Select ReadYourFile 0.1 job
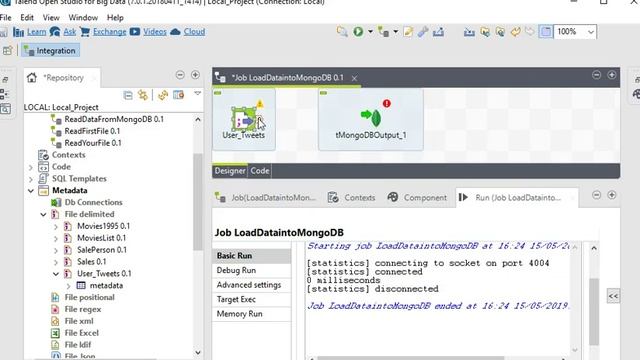 (93, 143)
